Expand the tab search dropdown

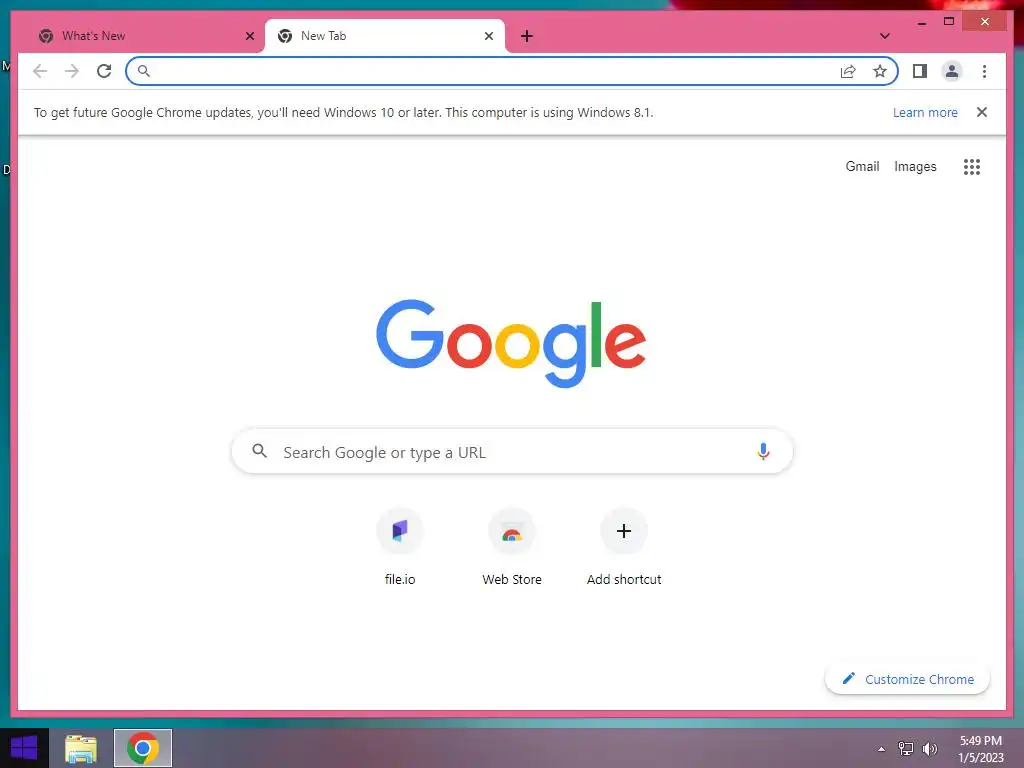coord(884,36)
